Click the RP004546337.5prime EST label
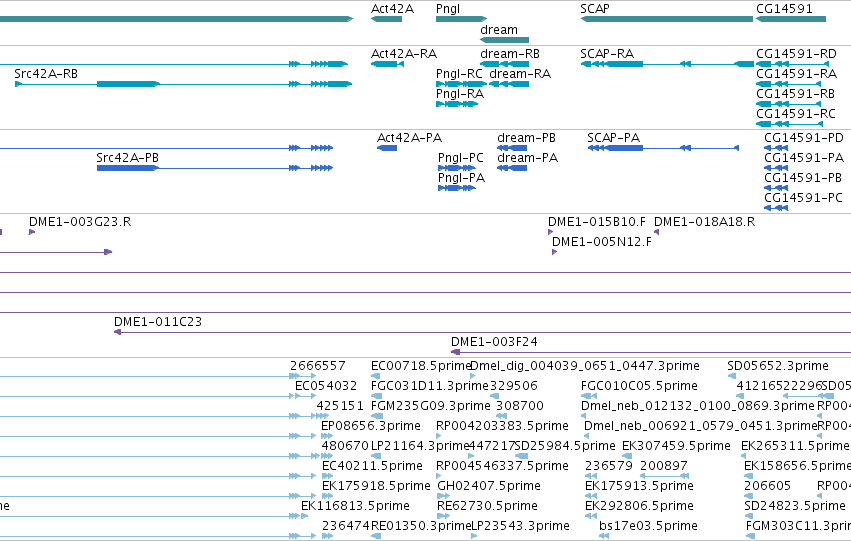Viewport: 851px width, 541px height. pos(502,466)
